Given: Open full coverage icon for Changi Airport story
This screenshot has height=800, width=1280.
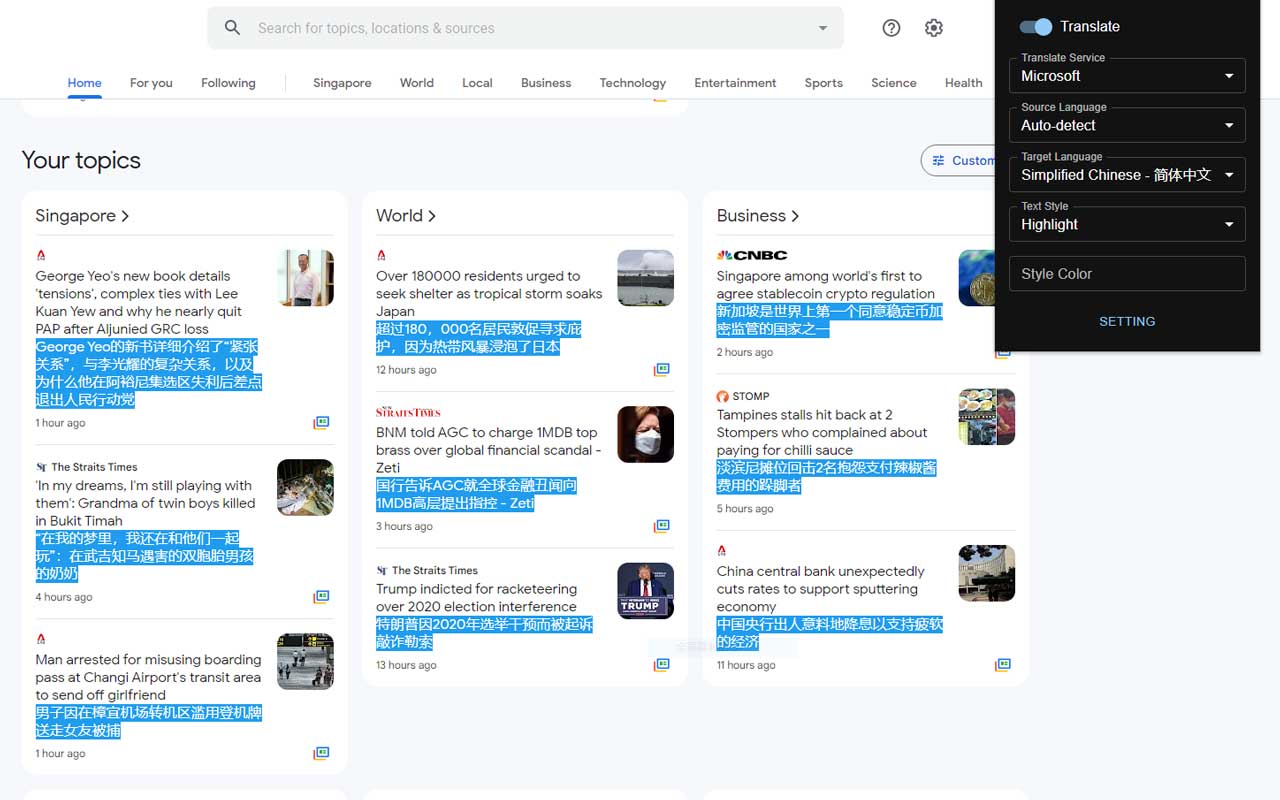Looking at the screenshot, I should (x=321, y=753).
